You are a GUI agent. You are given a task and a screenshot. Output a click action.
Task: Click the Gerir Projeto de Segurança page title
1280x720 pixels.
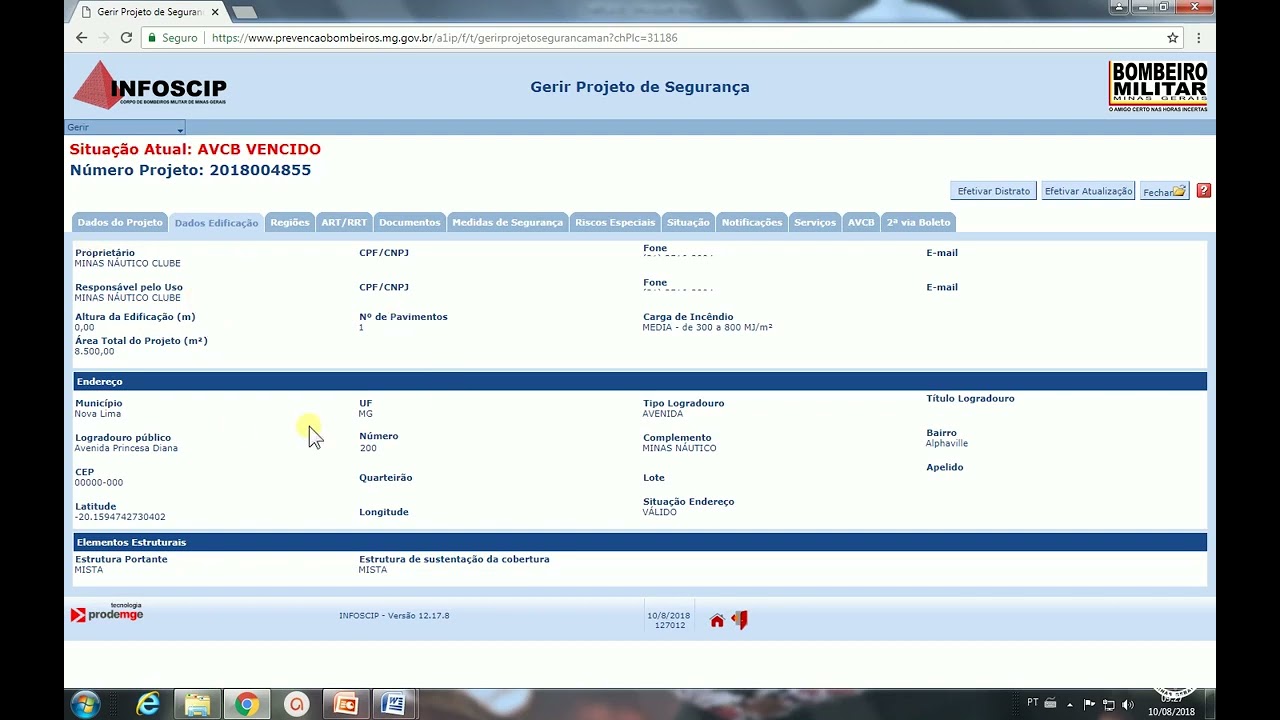640,87
